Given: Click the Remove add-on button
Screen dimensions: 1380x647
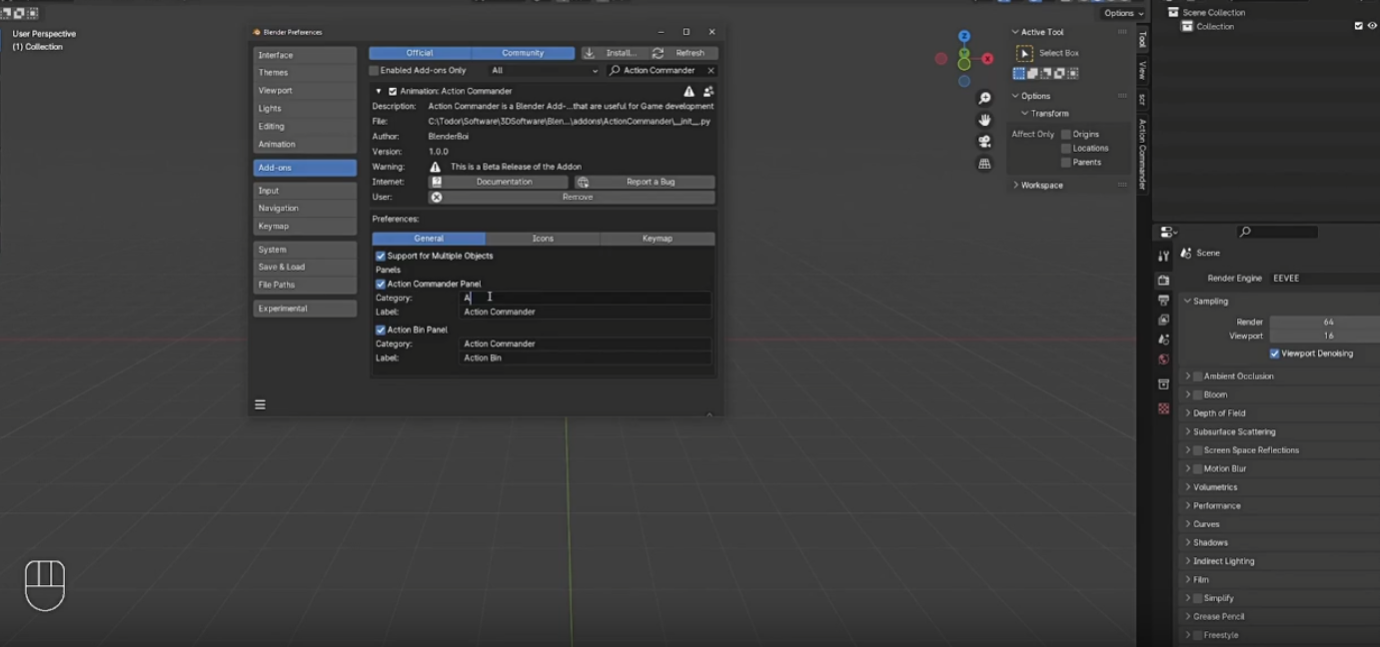Looking at the screenshot, I should (x=571, y=197).
